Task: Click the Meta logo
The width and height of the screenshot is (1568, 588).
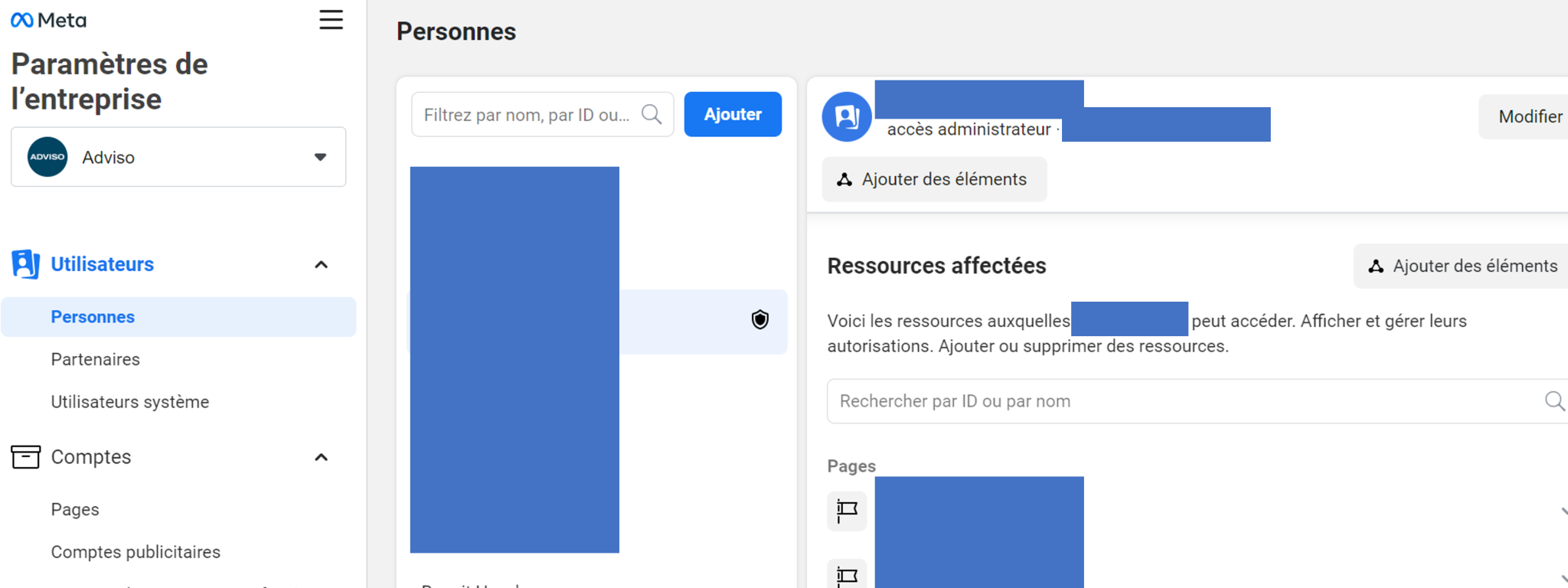Action: pyautogui.click(x=48, y=21)
